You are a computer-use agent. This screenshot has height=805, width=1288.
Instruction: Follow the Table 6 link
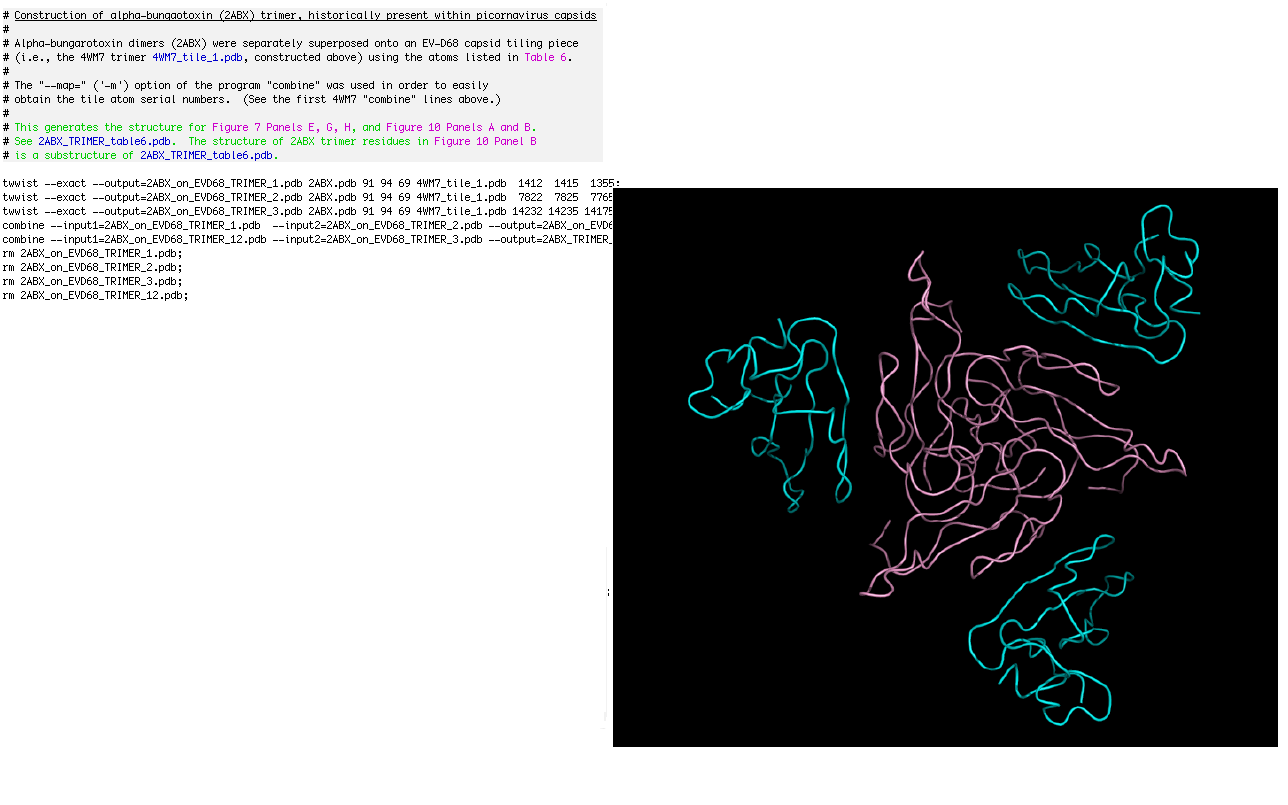[545, 57]
